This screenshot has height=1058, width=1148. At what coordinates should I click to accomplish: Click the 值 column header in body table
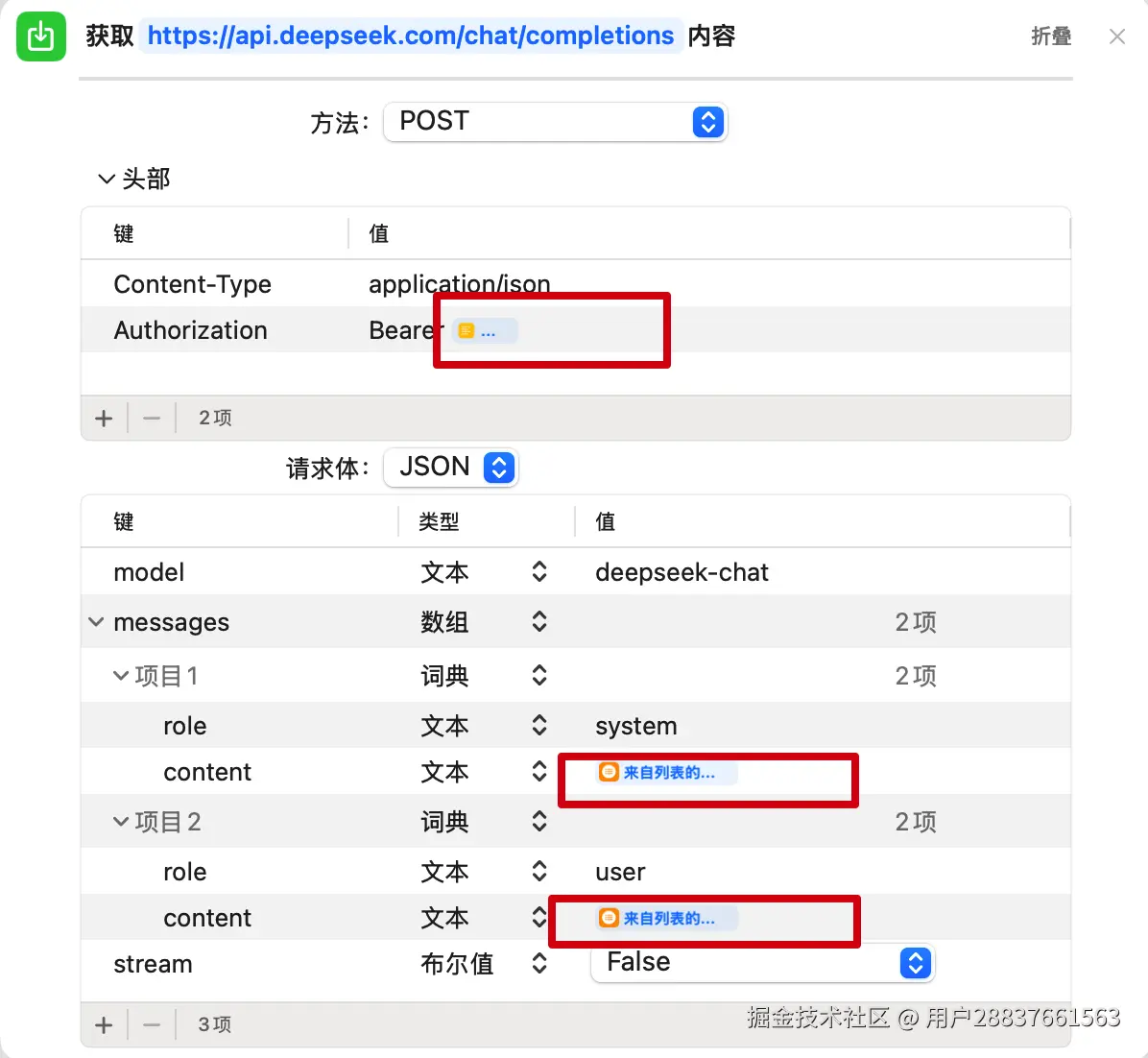point(605,521)
